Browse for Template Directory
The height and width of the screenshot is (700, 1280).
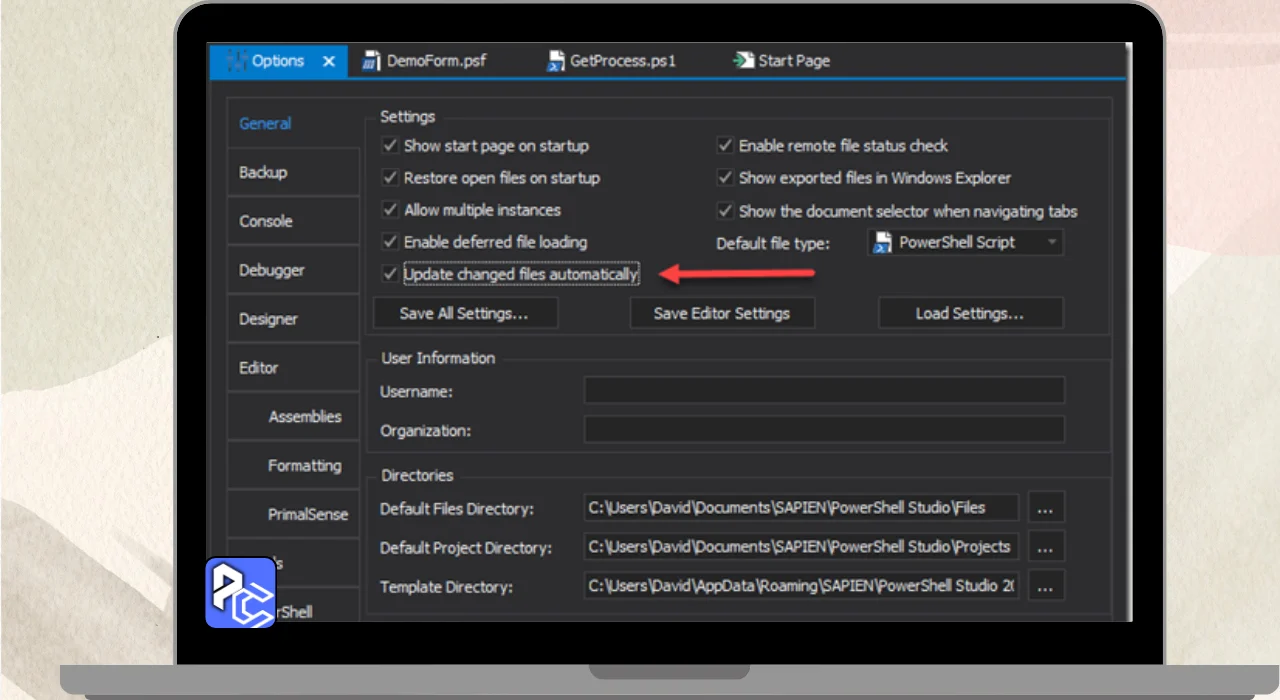click(1045, 587)
